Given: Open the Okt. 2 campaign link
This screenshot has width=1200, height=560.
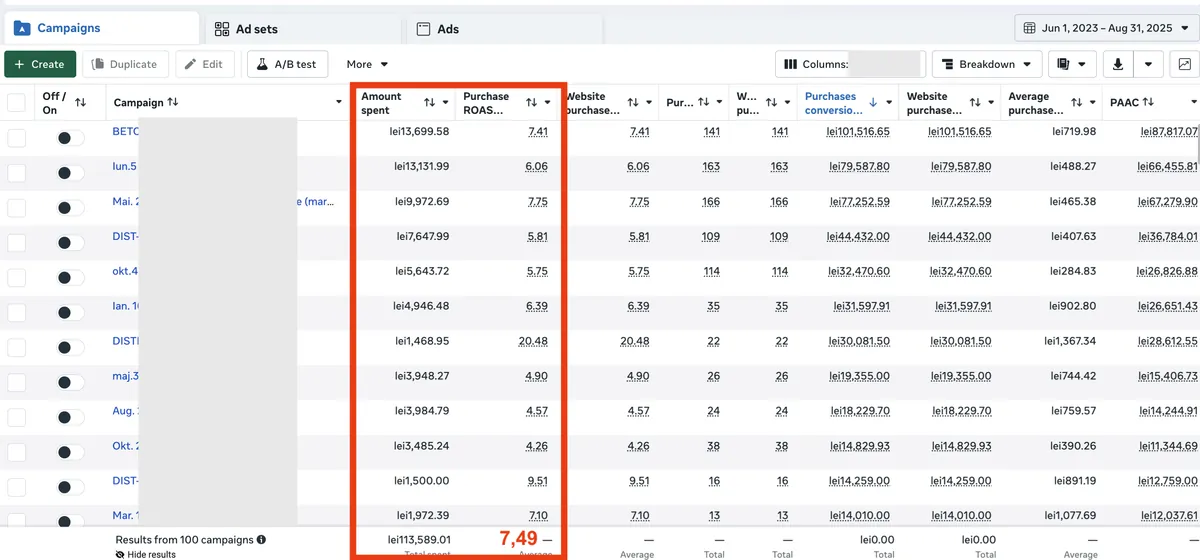Looking at the screenshot, I should 125,446.
